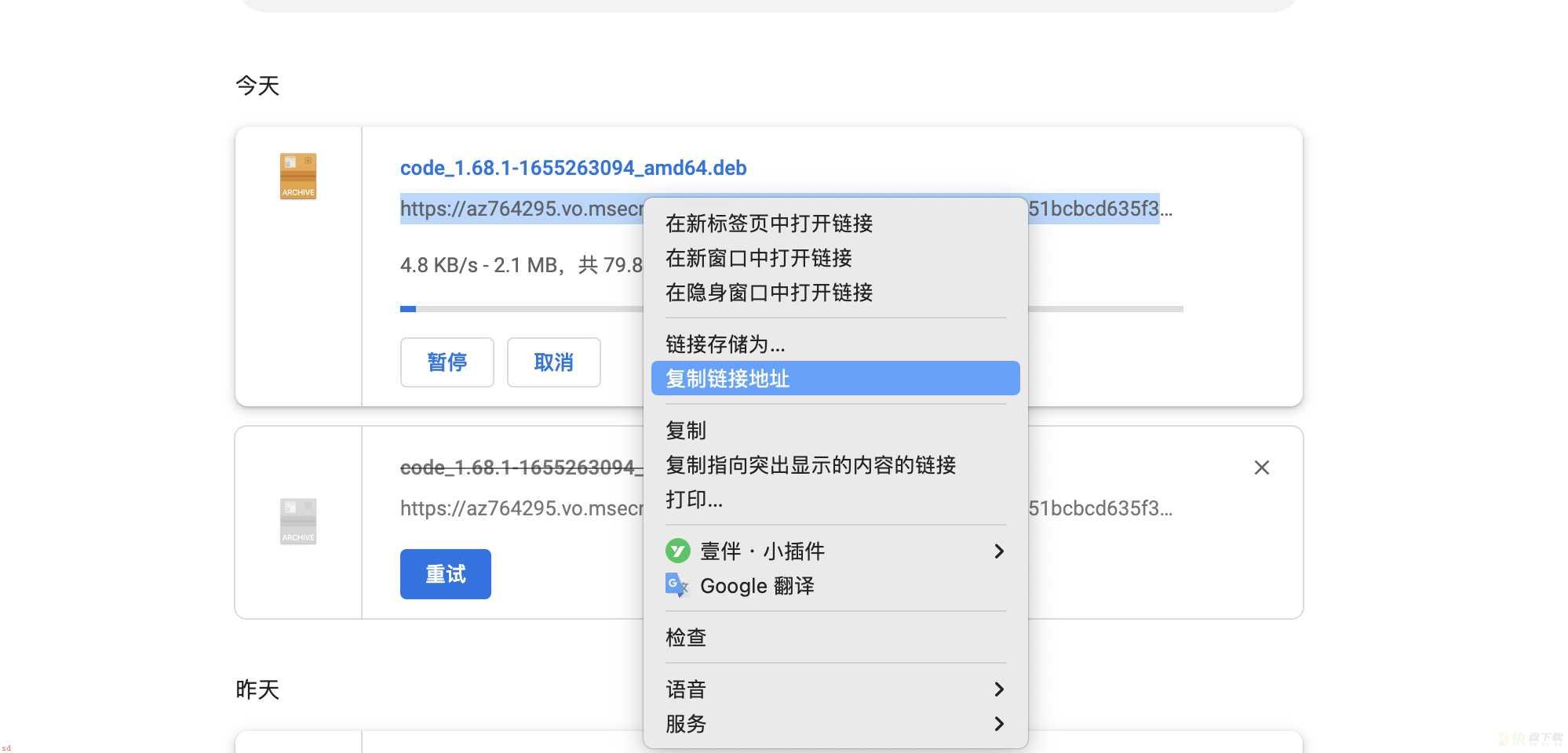The image size is (1568, 753).
Task: Click the archive icon of the active download
Action: tap(298, 176)
